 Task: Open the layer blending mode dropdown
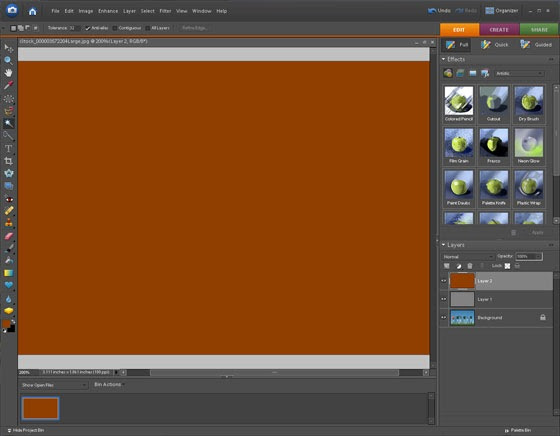click(467, 257)
